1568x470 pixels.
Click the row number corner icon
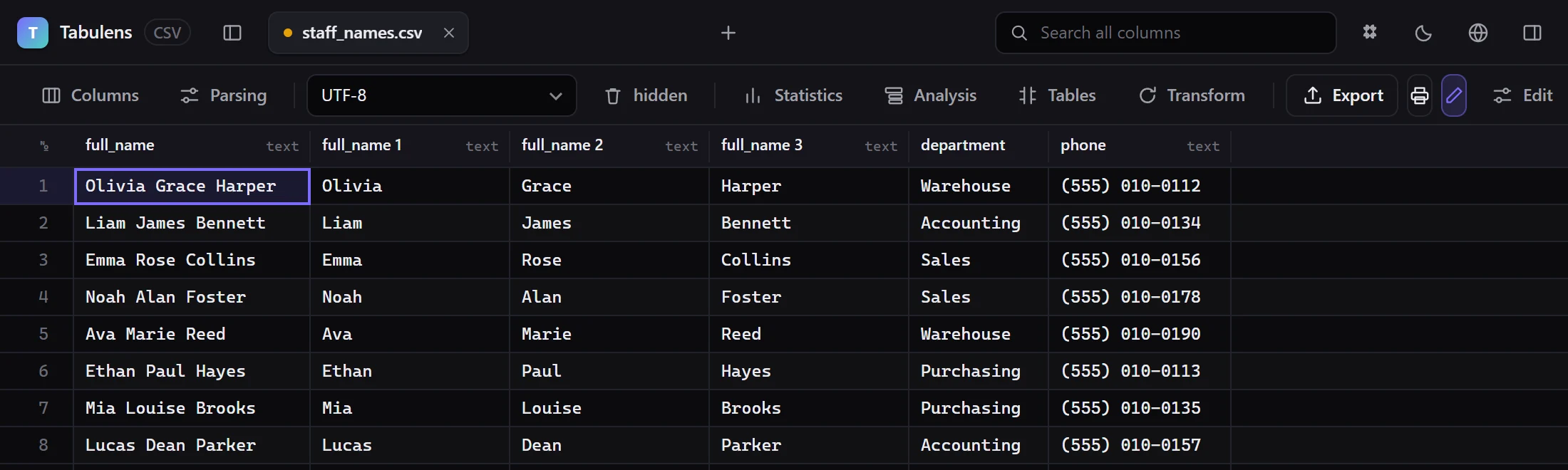[44, 146]
